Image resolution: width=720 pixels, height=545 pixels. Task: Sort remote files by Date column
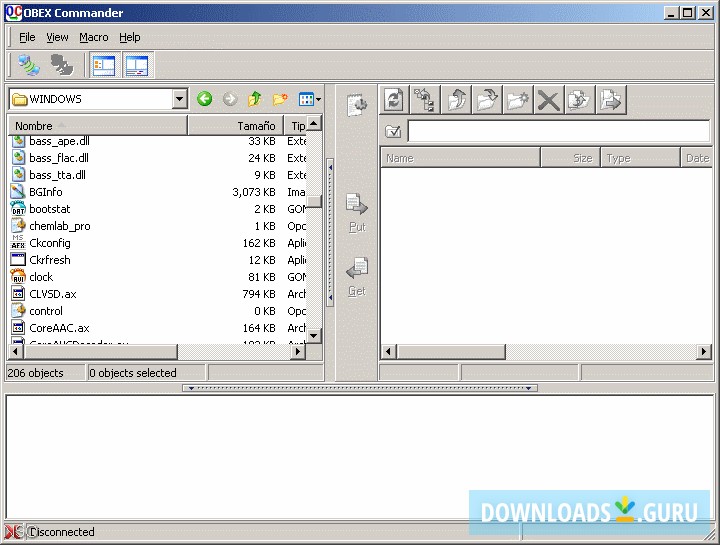tap(697, 158)
